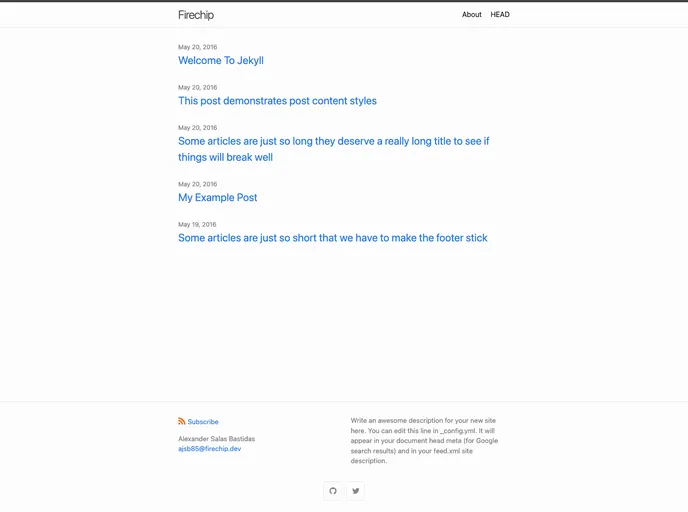Click the ajsb85@firechip.dev email link
Screen dimensions: 688x512
tap(209, 449)
